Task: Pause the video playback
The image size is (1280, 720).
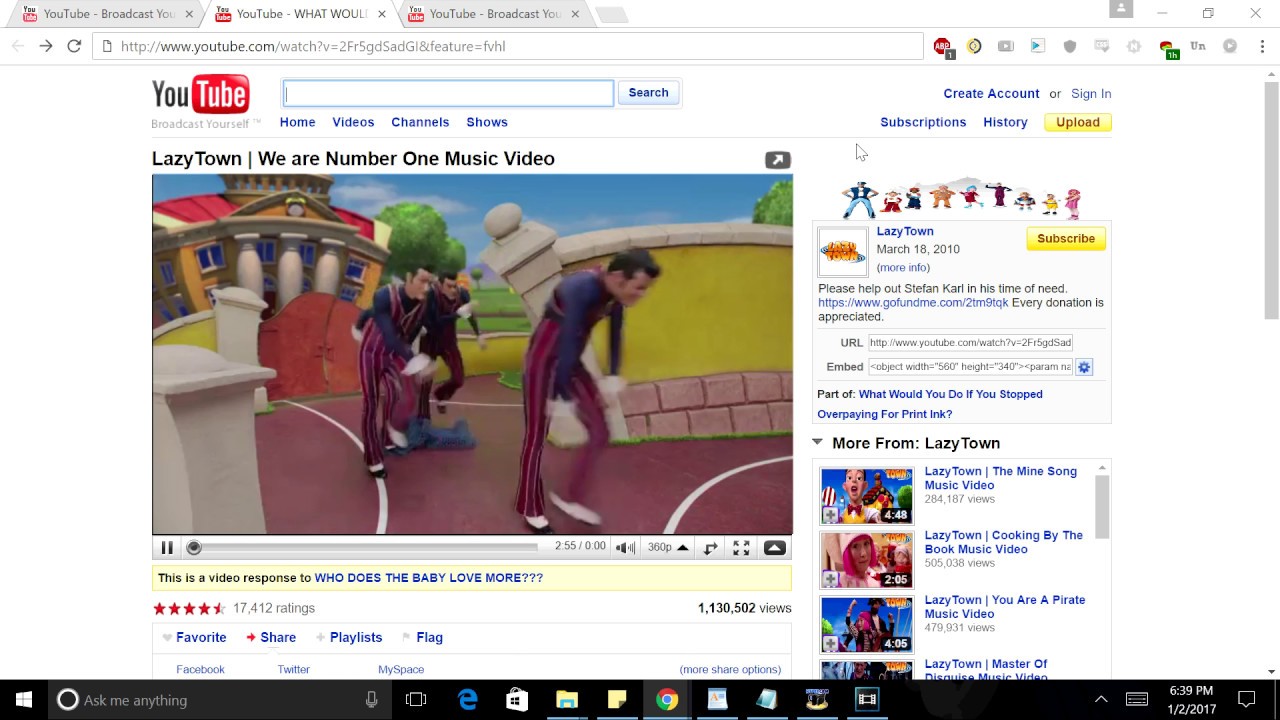Action: [x=167, y=548]
